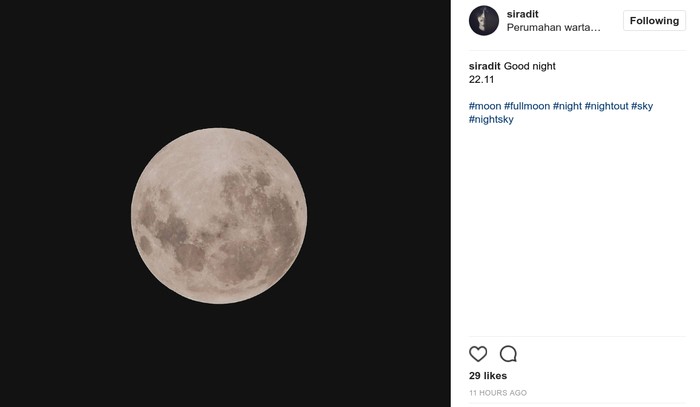
Task: Open the siradit username in the post header
Action: coord(523,14)
